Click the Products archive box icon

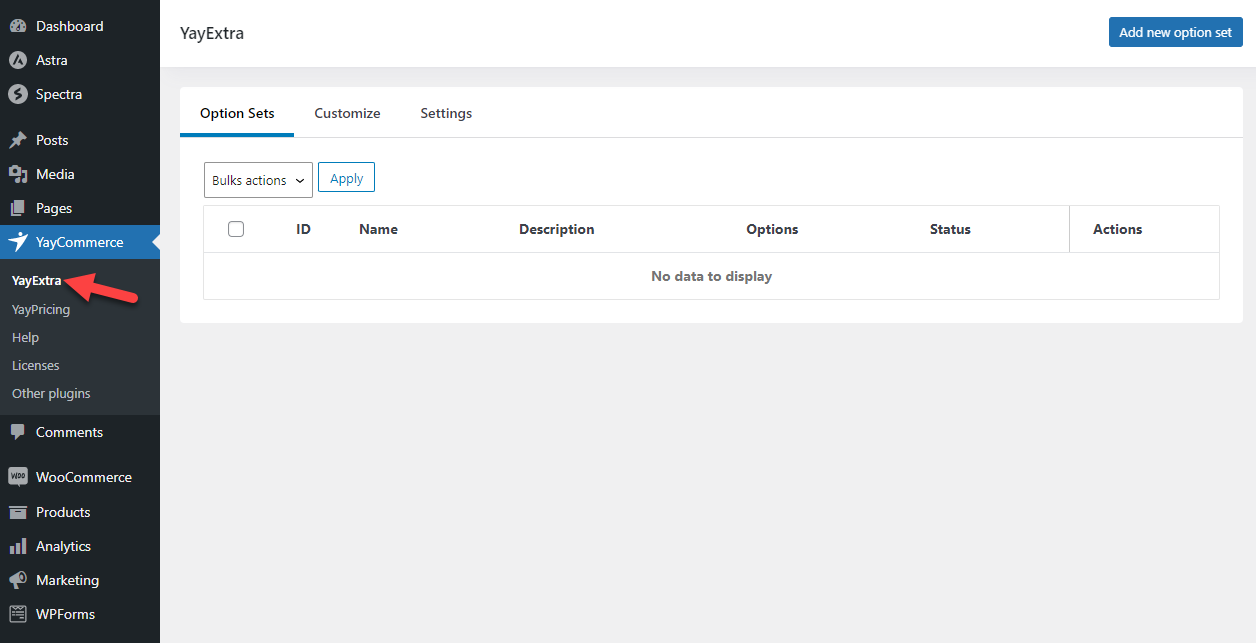[x=18, y=512]
